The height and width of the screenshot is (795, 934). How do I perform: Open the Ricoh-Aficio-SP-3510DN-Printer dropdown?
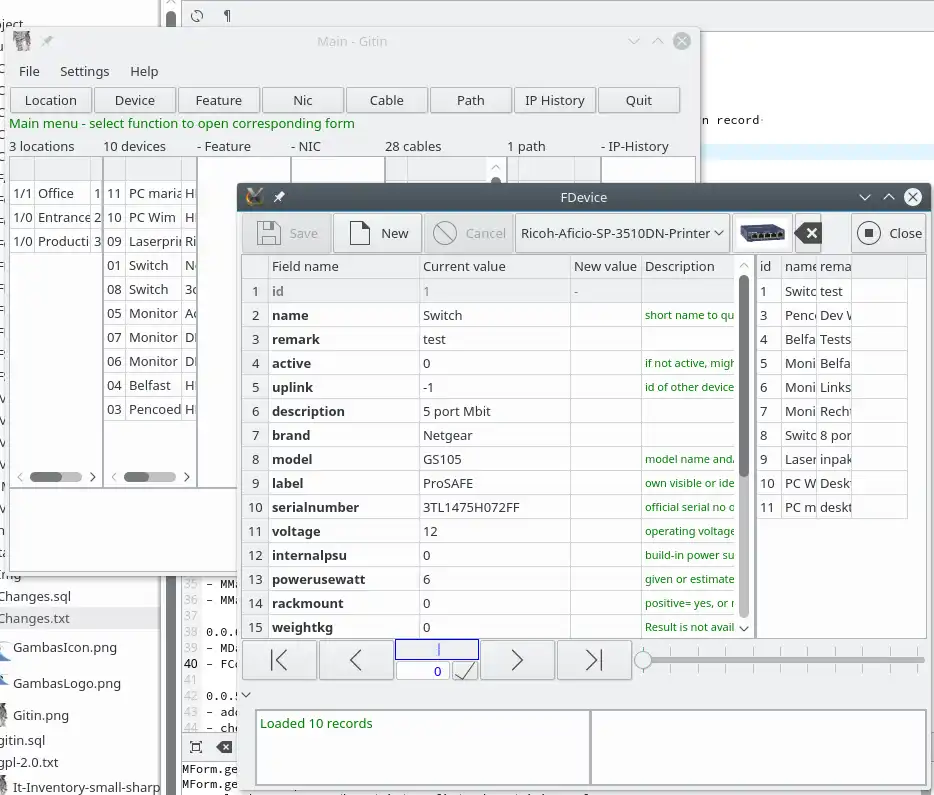coord(622,233)
